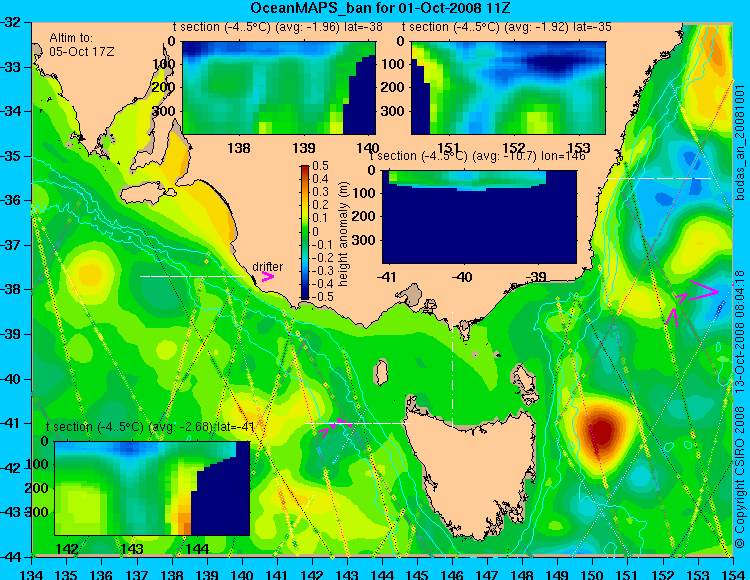The height and width of the screenshot is (580, 750).
Task: Click the vertical white dash-dot line at longitude 146
Action: pos(452,370)
